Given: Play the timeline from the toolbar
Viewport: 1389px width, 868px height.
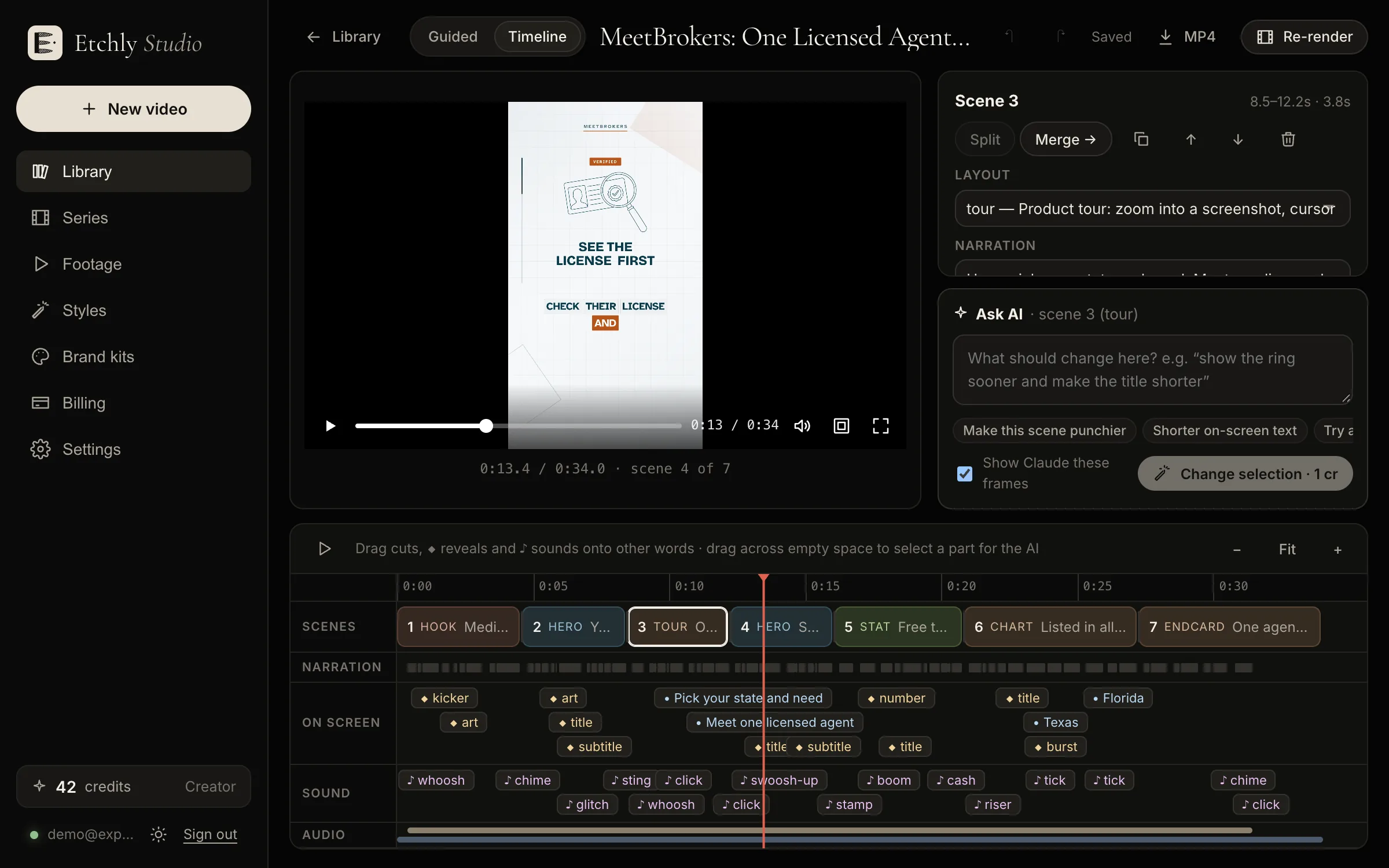Looking at the screenshot, I should click(x=325, y=549).
